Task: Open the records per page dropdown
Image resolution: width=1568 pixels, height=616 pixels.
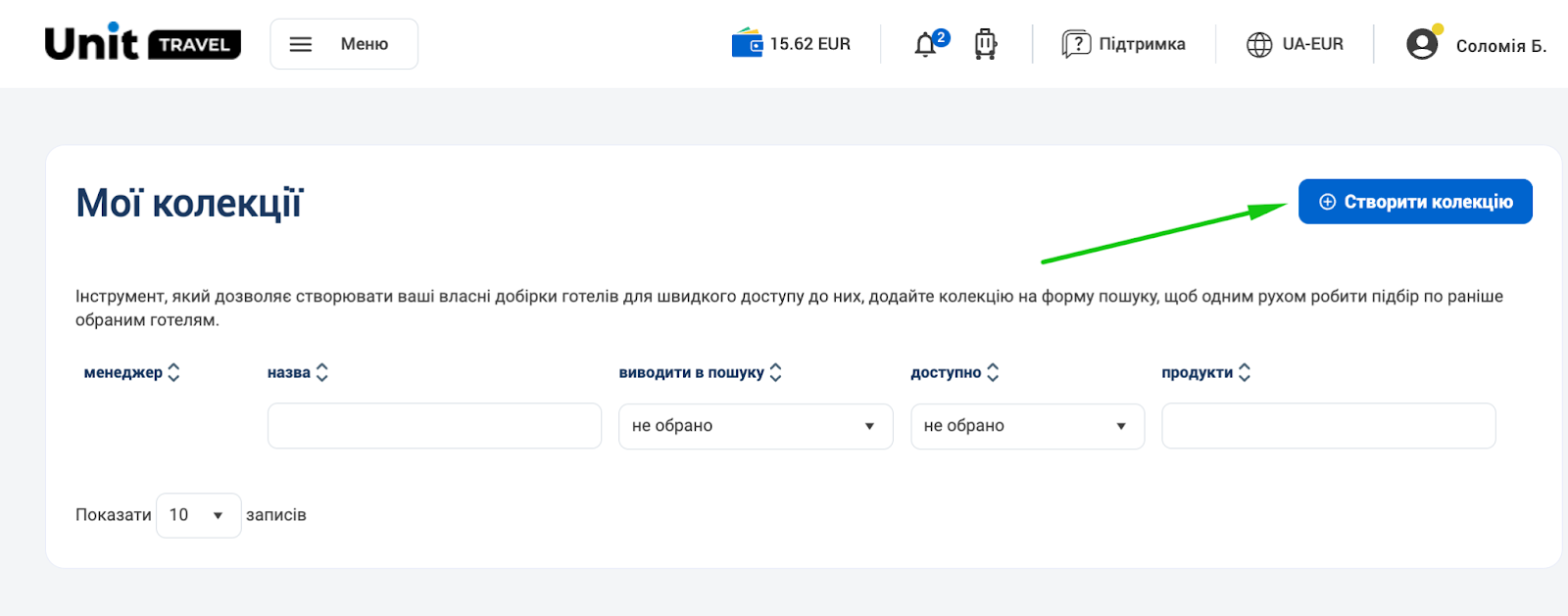Action: (x=198, y=515)
